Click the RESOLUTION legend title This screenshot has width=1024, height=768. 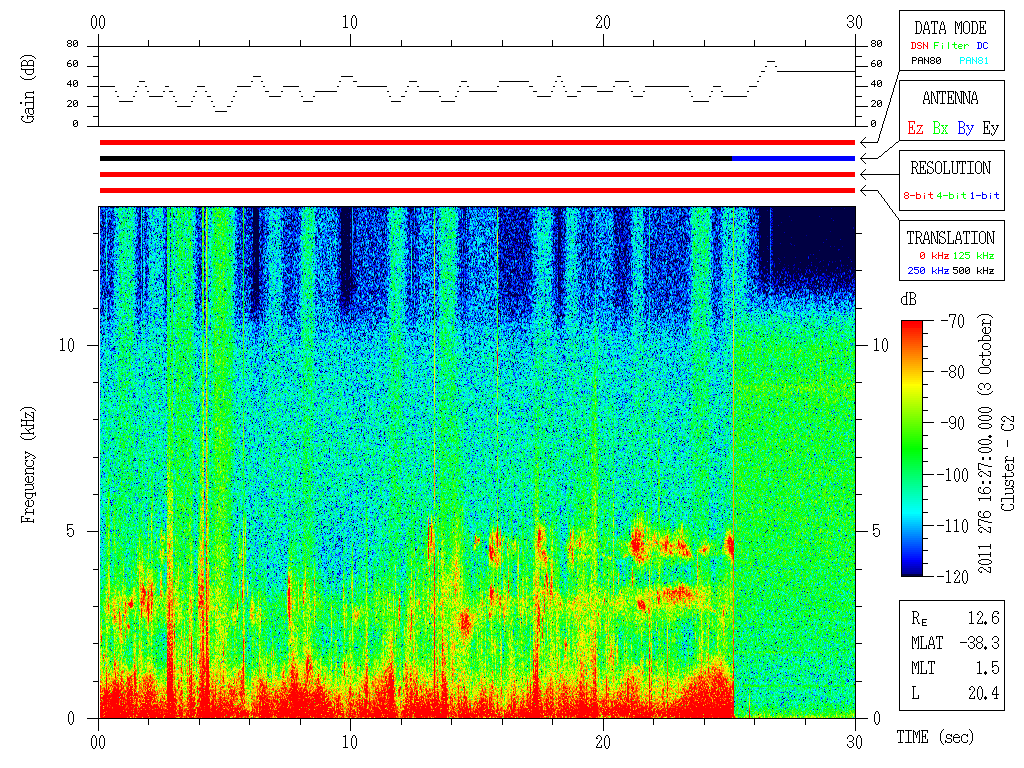click(950, 168)
